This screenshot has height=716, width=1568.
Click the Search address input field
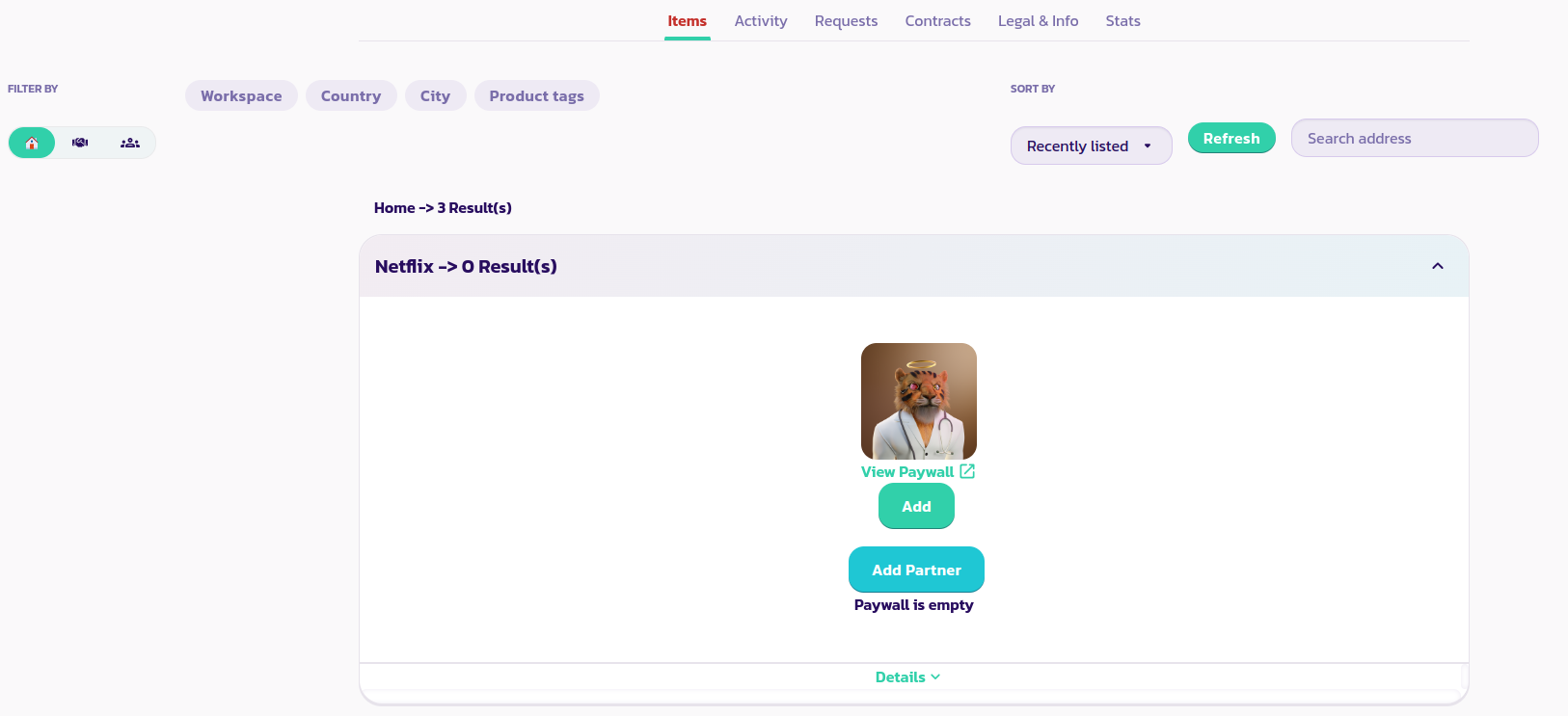(1414, 138)
